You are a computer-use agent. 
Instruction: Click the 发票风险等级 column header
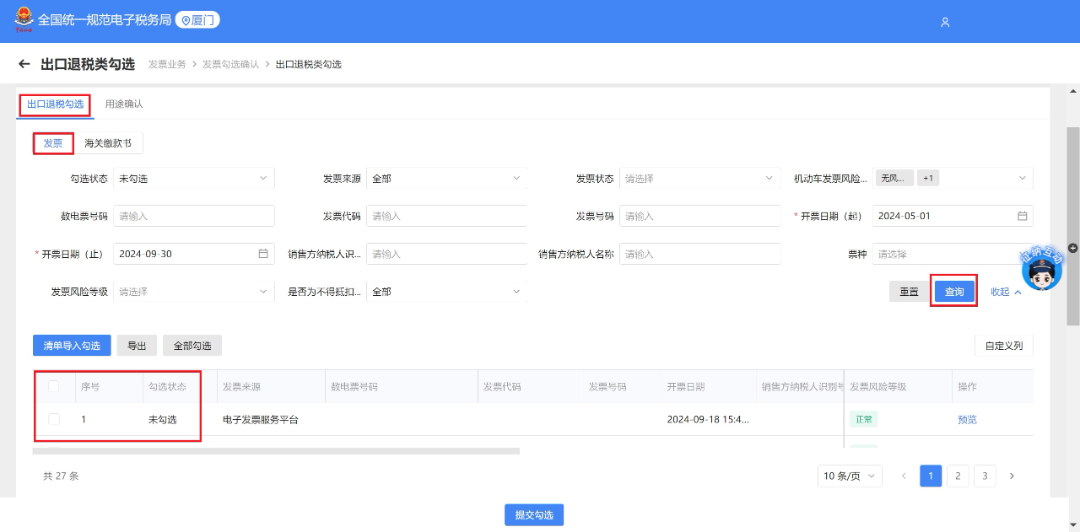[878, 387]
